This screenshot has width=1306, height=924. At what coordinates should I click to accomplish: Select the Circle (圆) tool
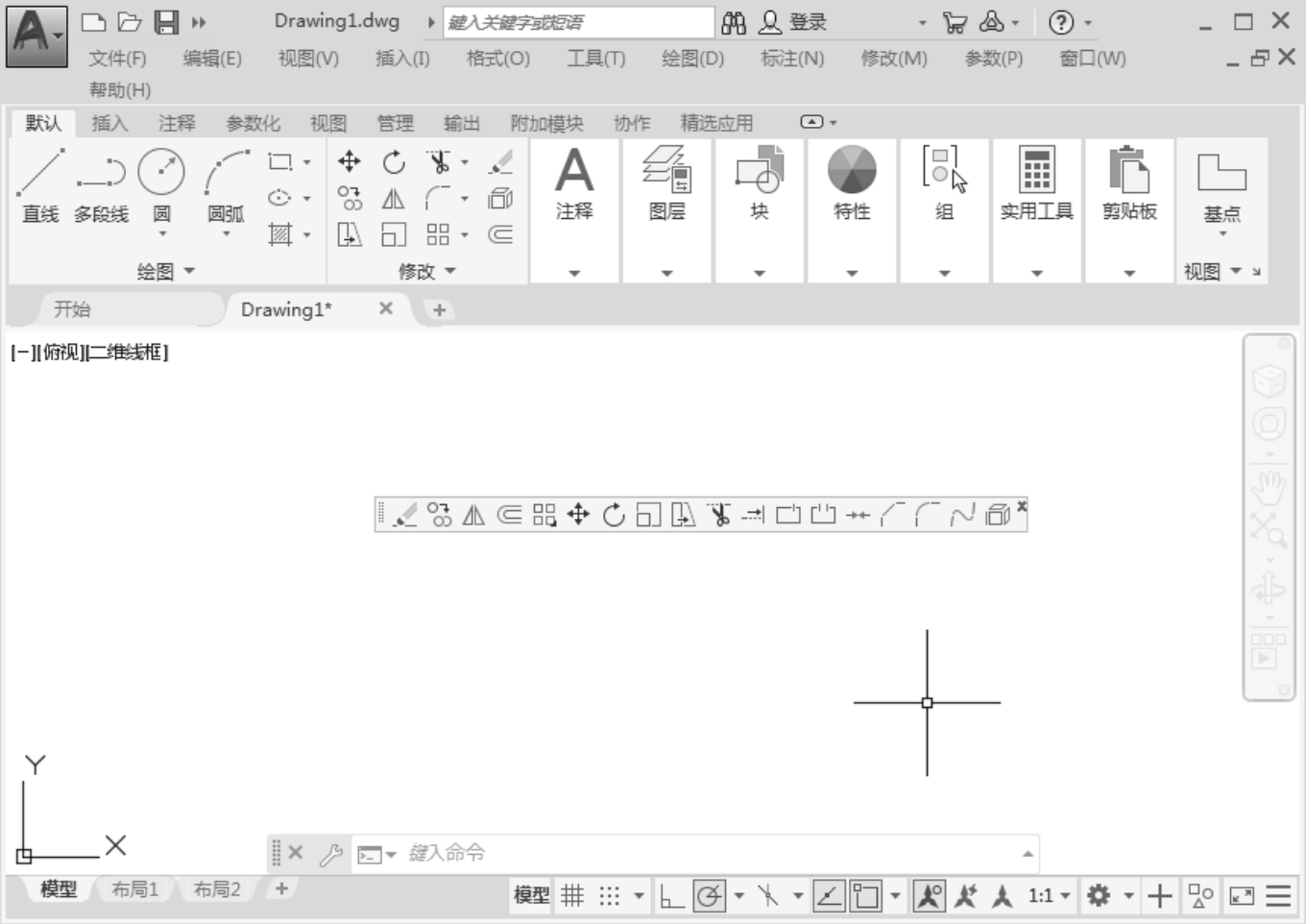161,185
